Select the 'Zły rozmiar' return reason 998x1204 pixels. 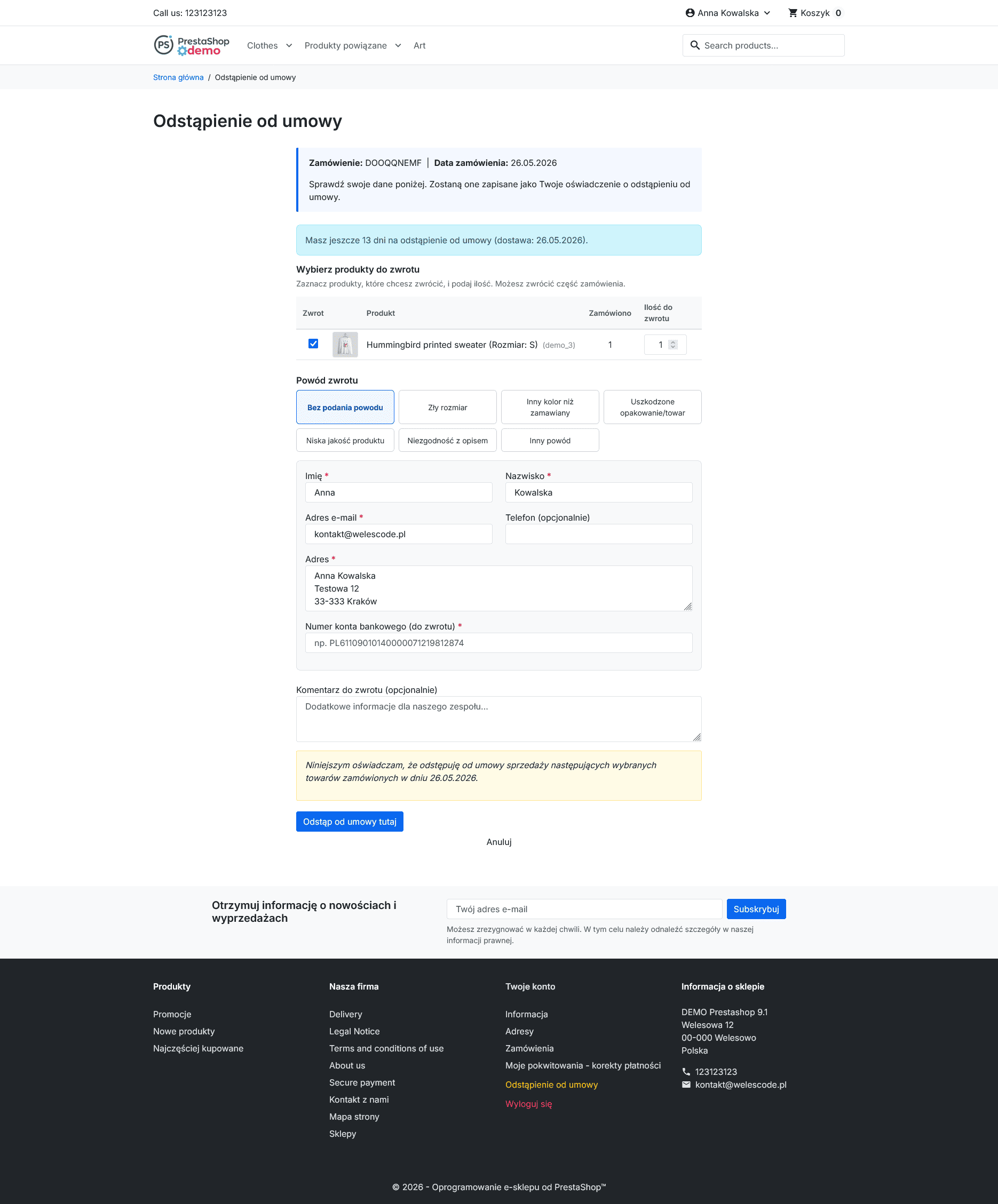(447, 407)
